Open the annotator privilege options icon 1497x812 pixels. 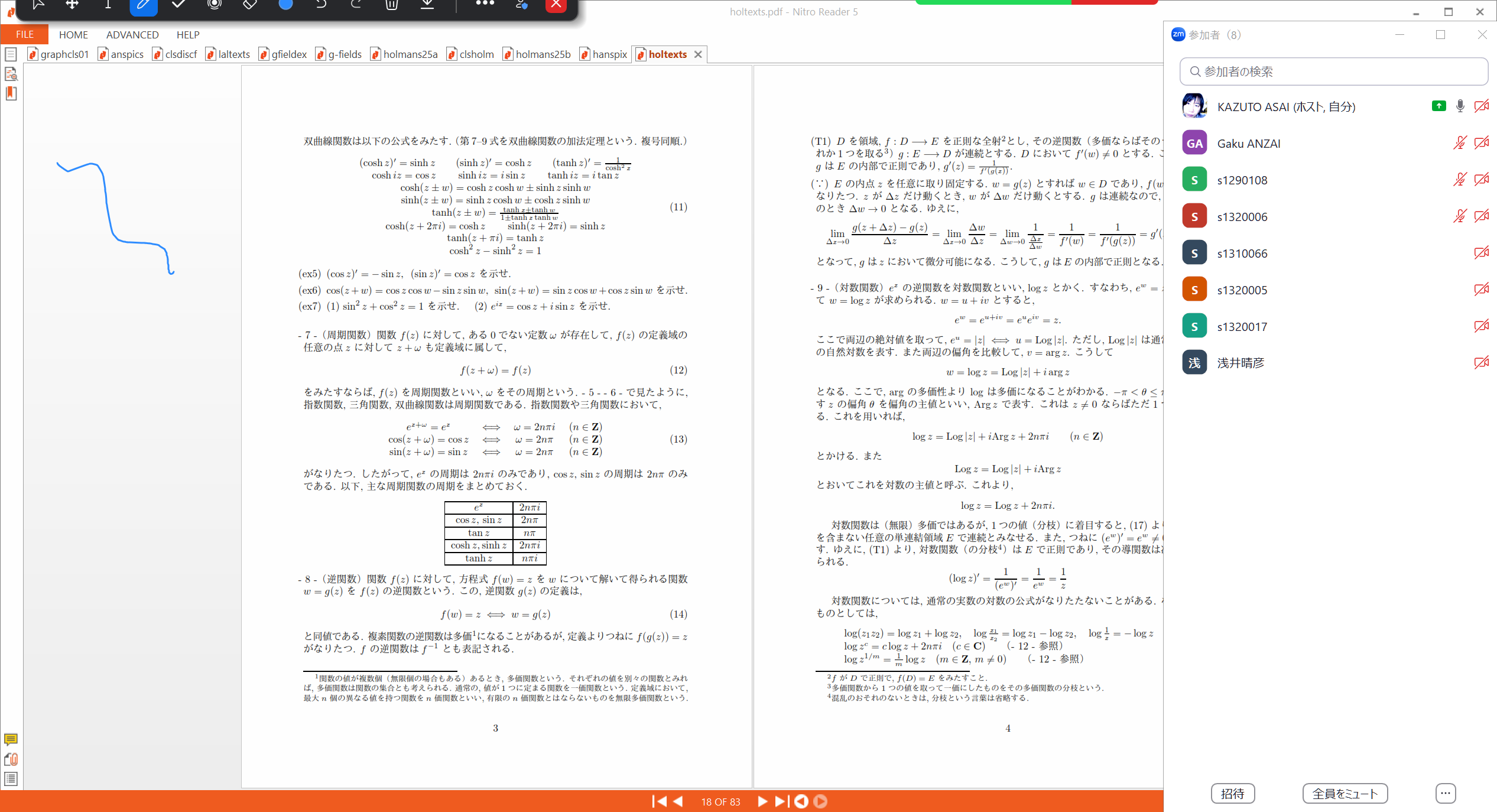(521, 5)
